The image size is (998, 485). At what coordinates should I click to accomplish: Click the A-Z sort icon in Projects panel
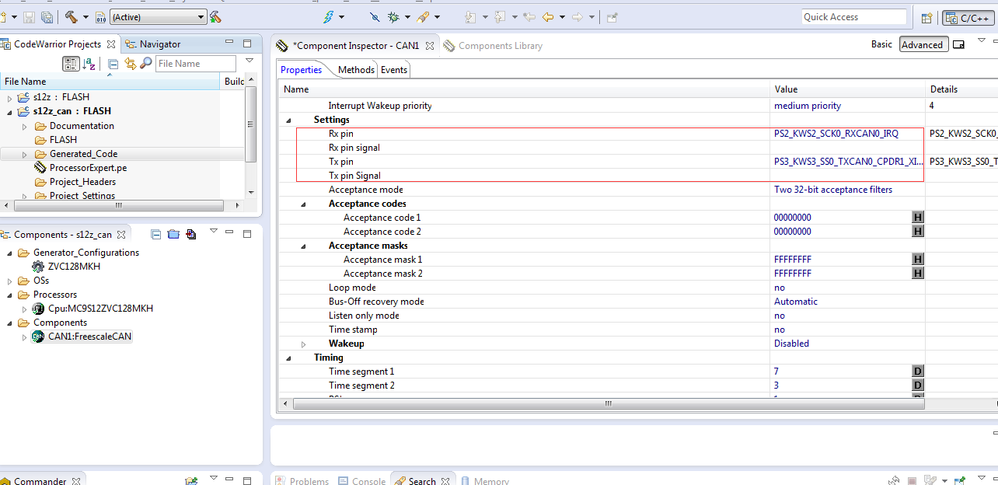89,64
